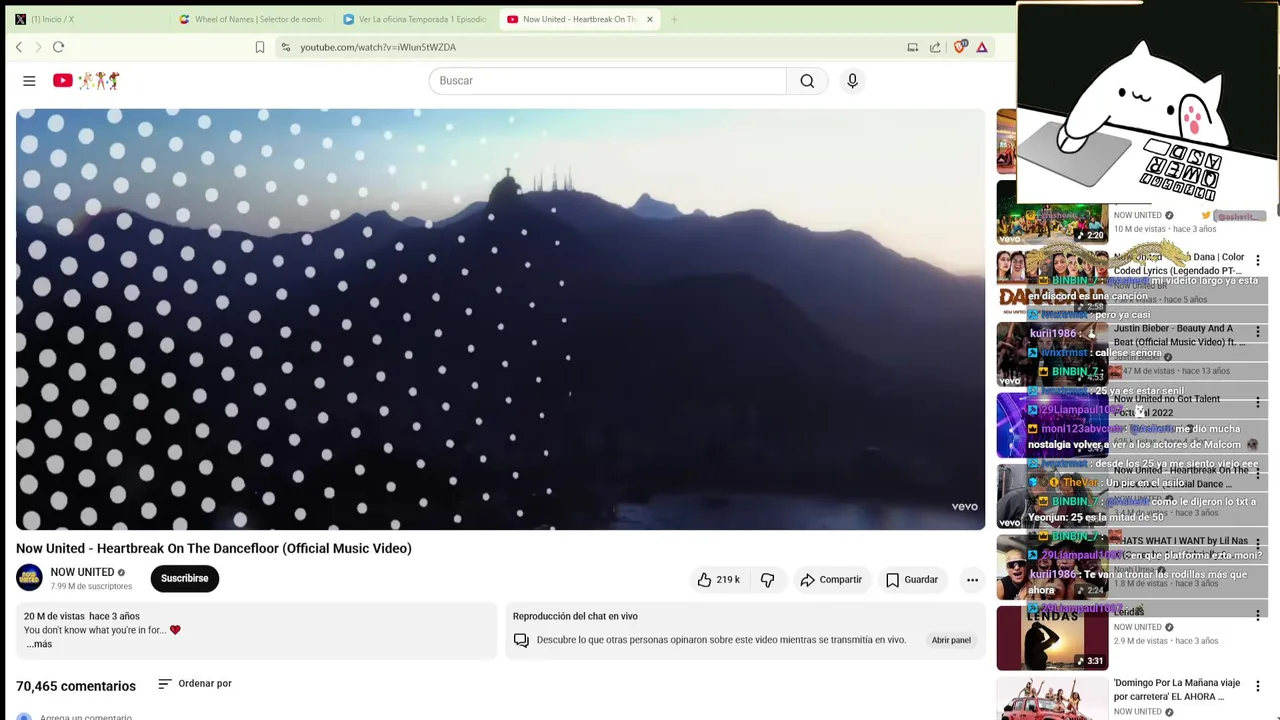Switch to the Wheel of Names tab

(x=250, y=19)
